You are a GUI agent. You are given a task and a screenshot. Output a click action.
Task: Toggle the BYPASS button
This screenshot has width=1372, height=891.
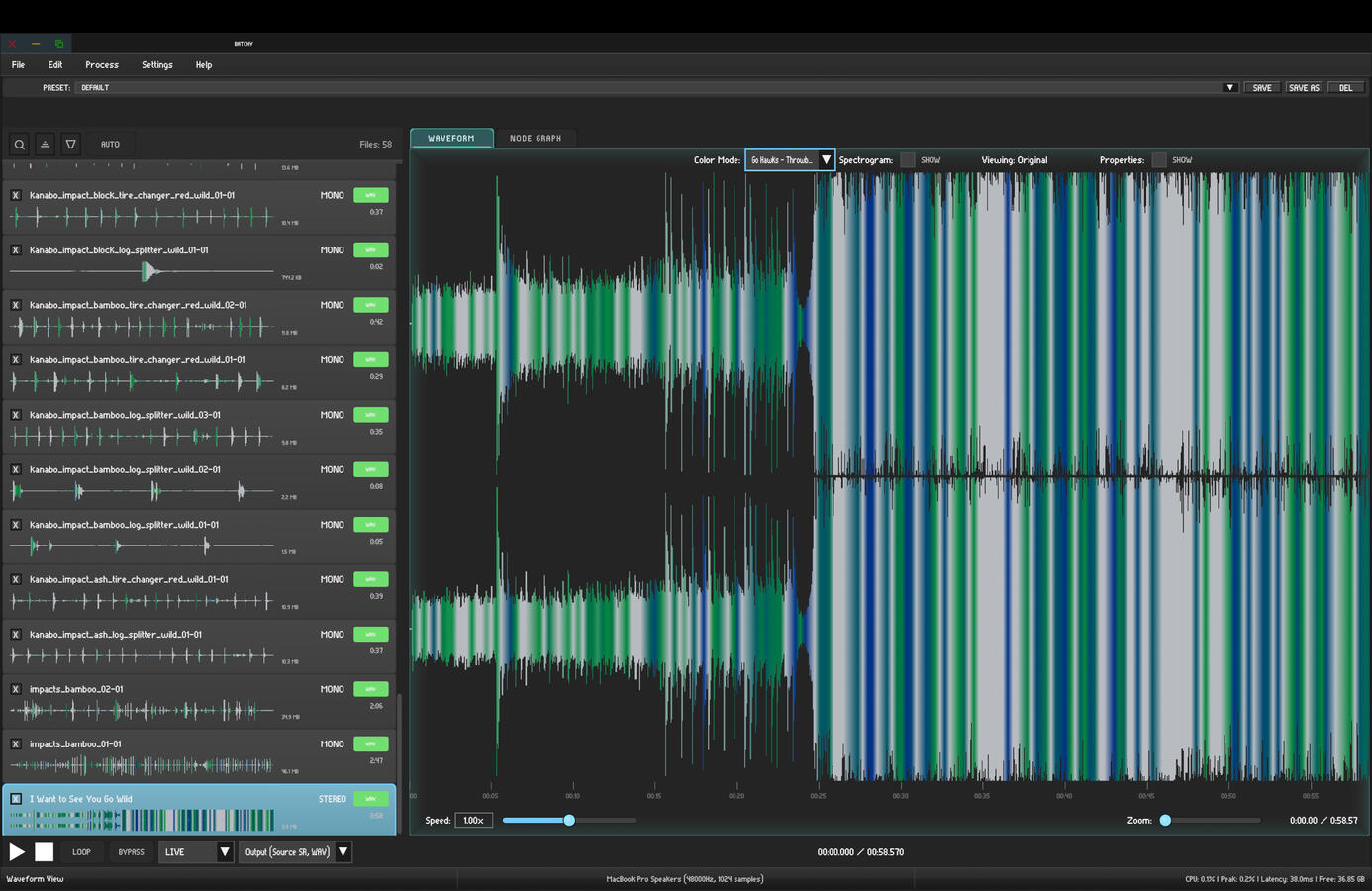[131, 852]
